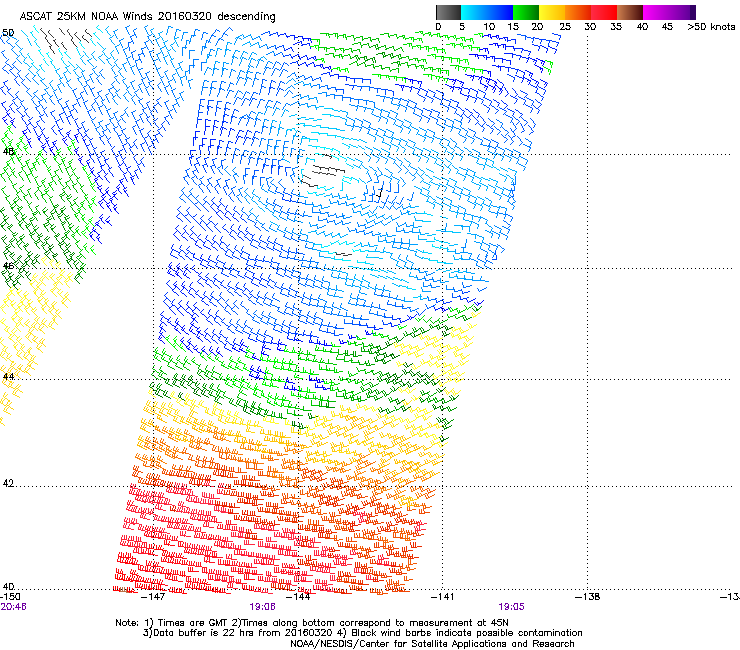Screen dimensions: 740x650
Task: Click the chart title 'ASCAT 25KM NOAA Winds 20160320 descending'
Action: click(147, 17)
